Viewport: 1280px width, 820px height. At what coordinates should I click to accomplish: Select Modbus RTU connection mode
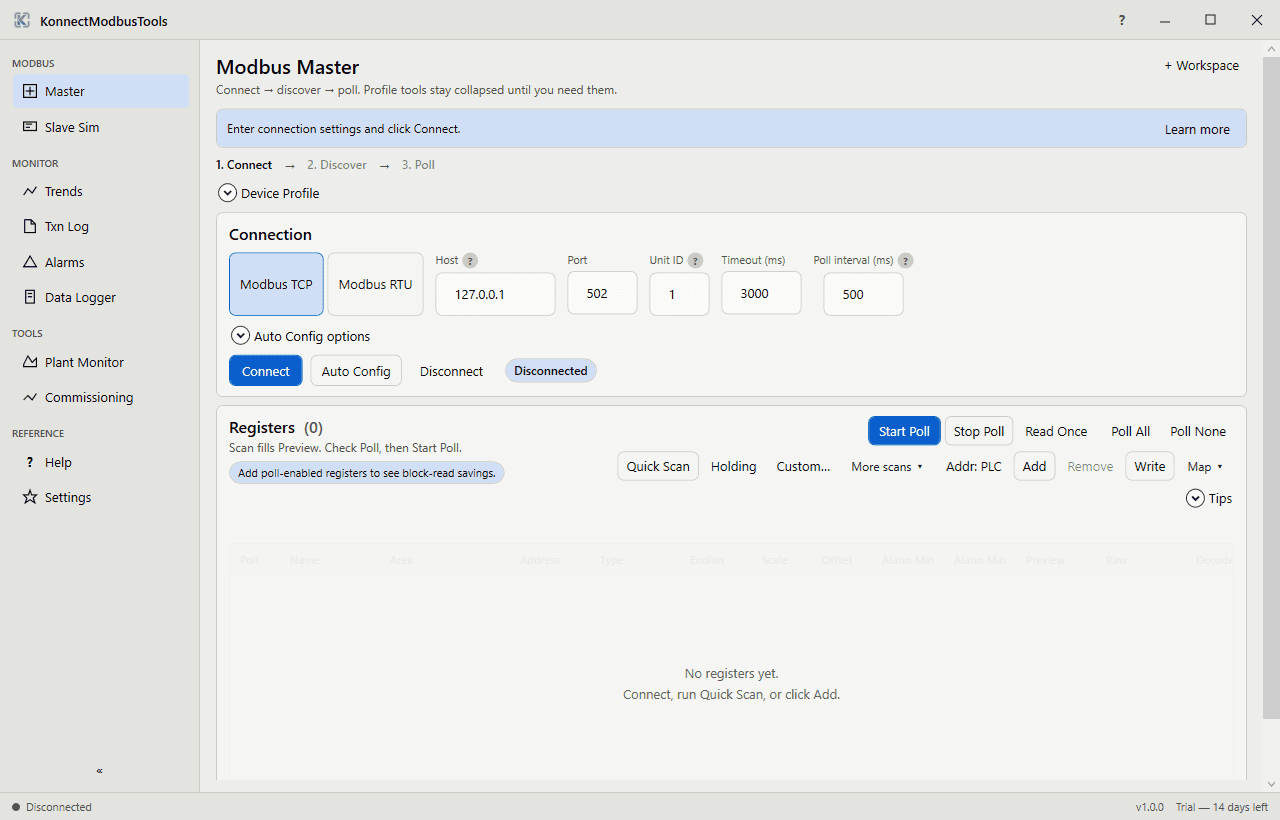375,284
